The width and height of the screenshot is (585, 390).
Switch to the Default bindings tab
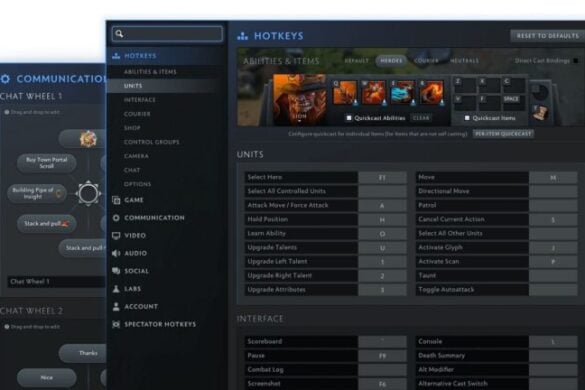[357, 60]
